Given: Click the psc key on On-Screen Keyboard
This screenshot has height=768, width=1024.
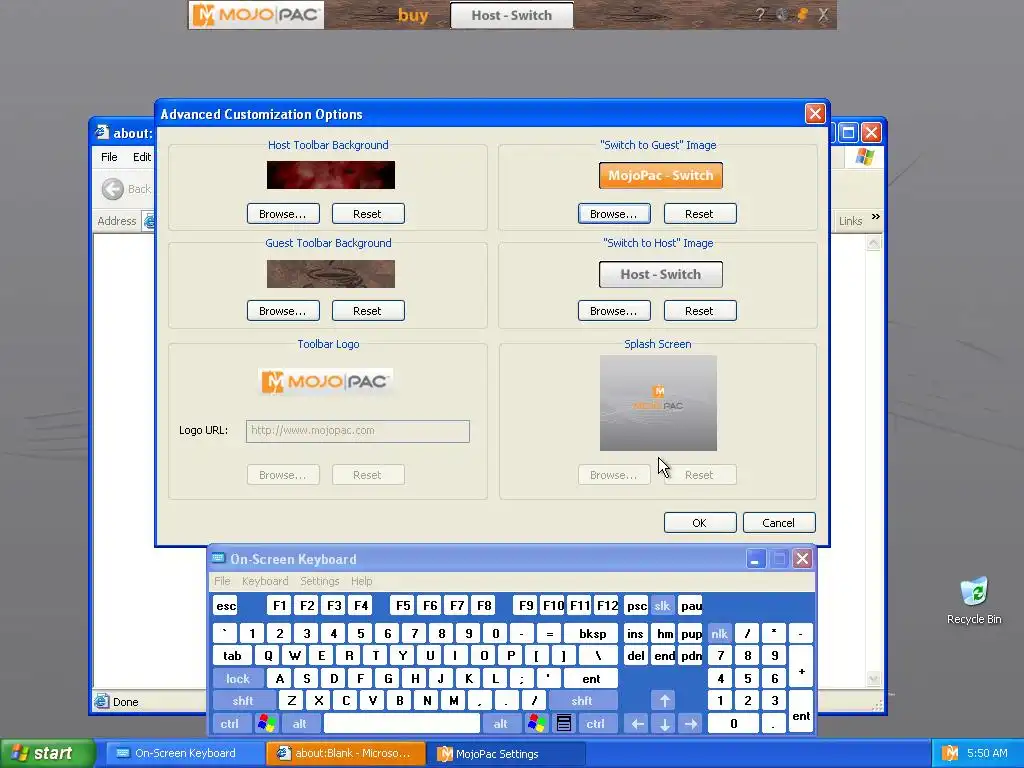Looking at the screenshot, I should (636, 606).
